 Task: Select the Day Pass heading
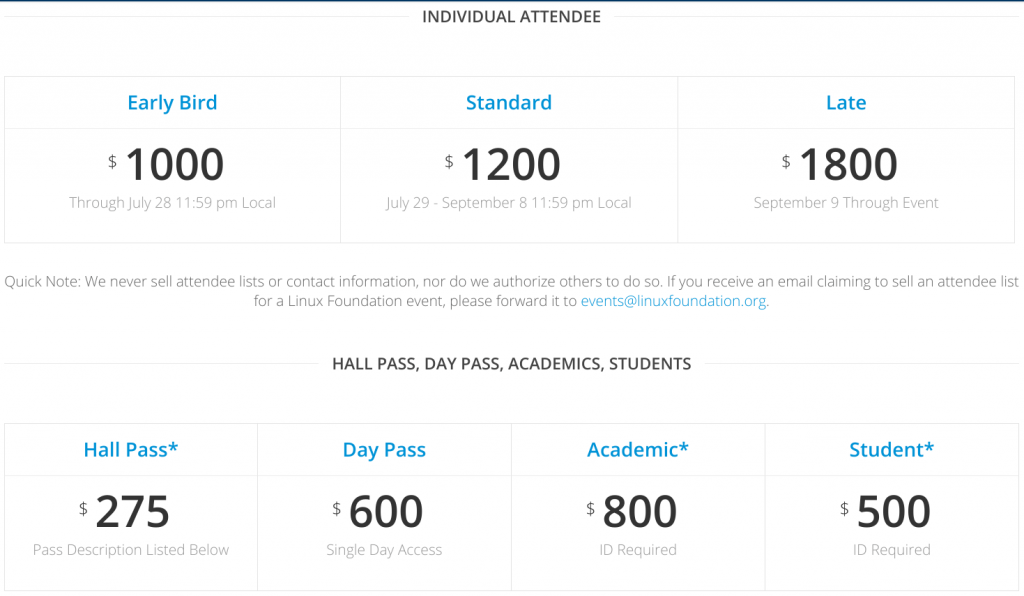click(x=384, y=450)
